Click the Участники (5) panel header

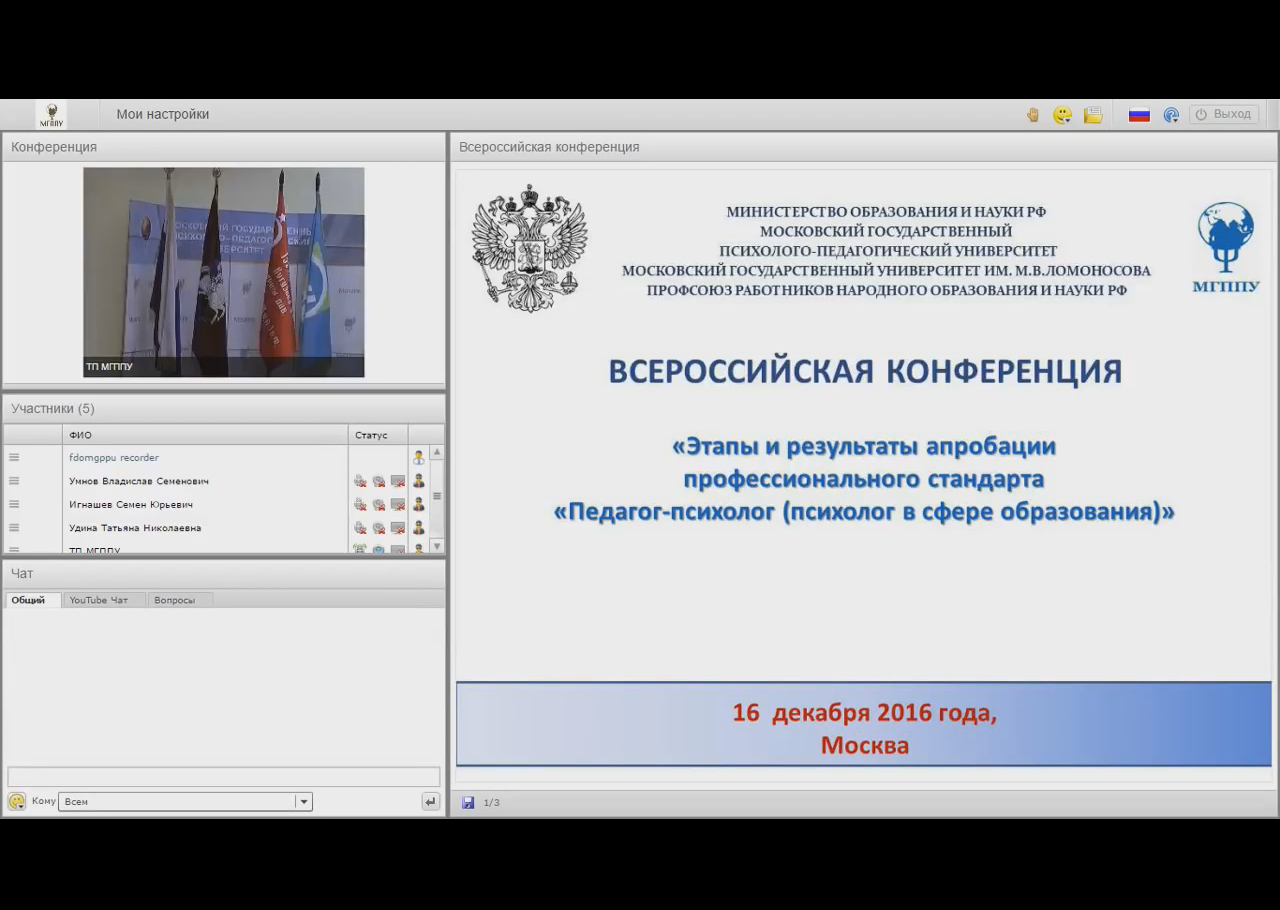(x=224, y=408)
